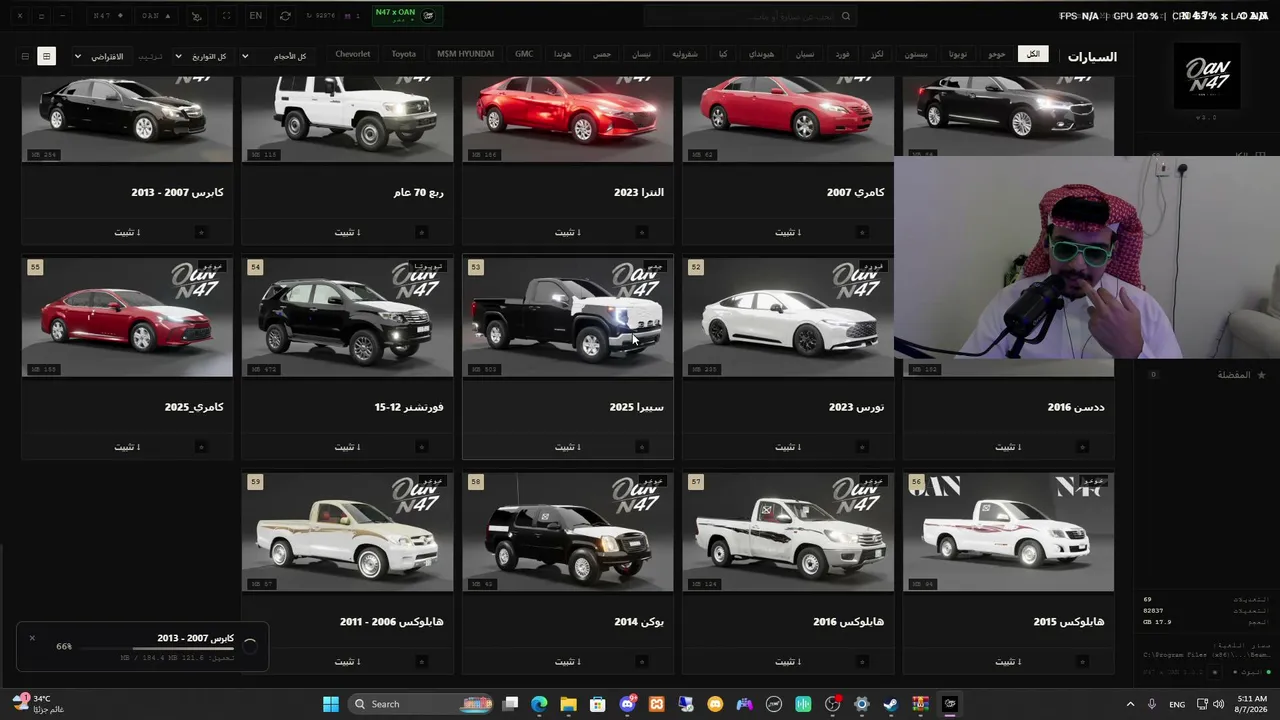This screenshot has width=1280, height=720.
Task: Click the crossed-out icon beside the OAN button
Action: pyautogui.click(x=196, y=16)
